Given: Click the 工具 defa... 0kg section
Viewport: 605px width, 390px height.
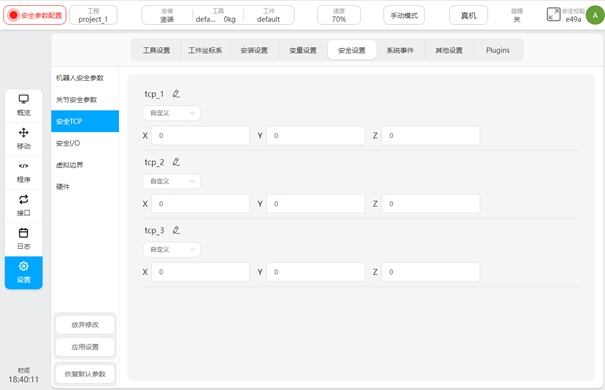Looking at the screenshot, I should 218,15.
